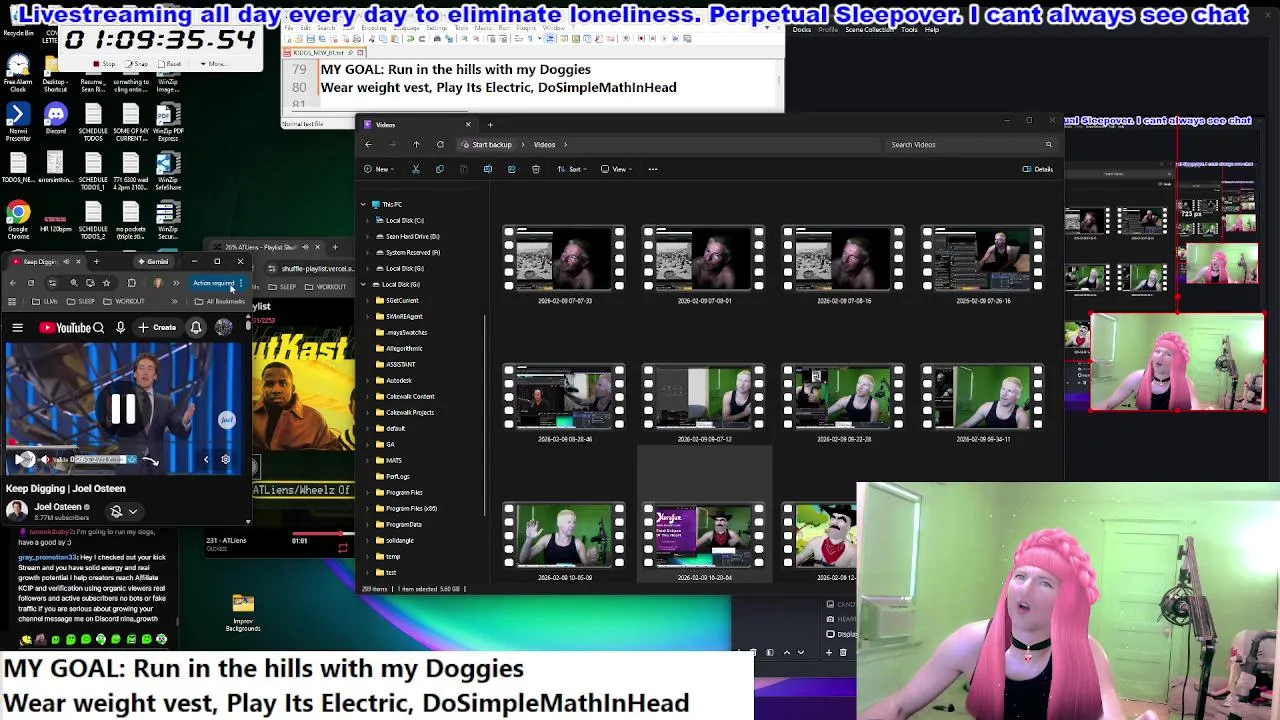
Task: Open YouTube player settings gear
Action: pos(225,460)
